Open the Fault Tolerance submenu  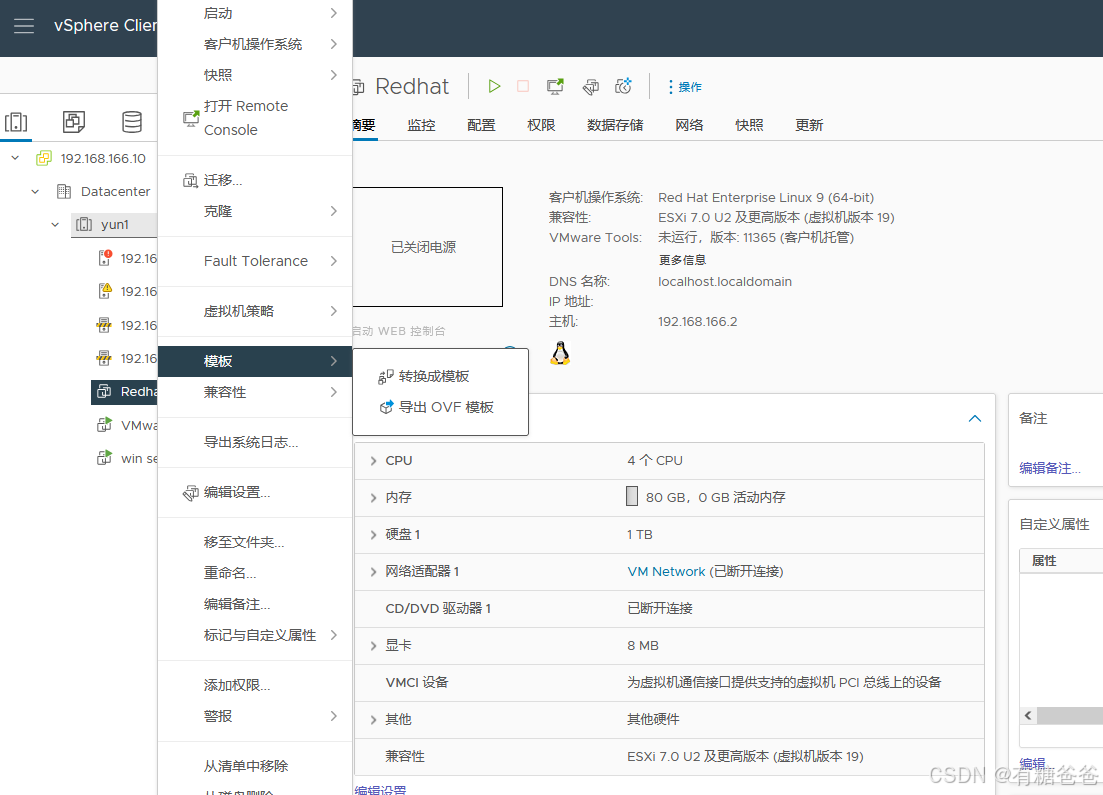click(x=255, y=261)
